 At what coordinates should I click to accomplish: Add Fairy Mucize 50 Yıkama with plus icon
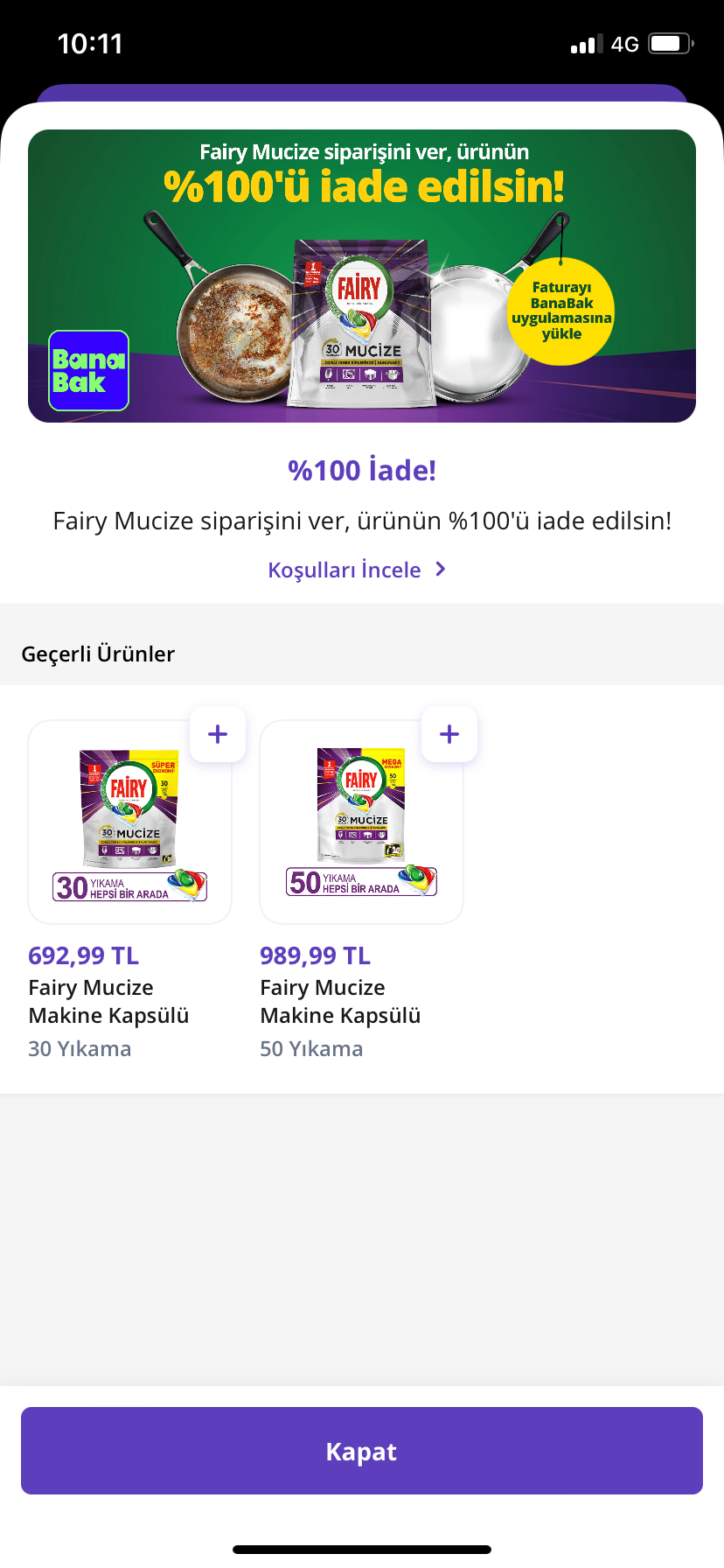click(x=449, y=734)
